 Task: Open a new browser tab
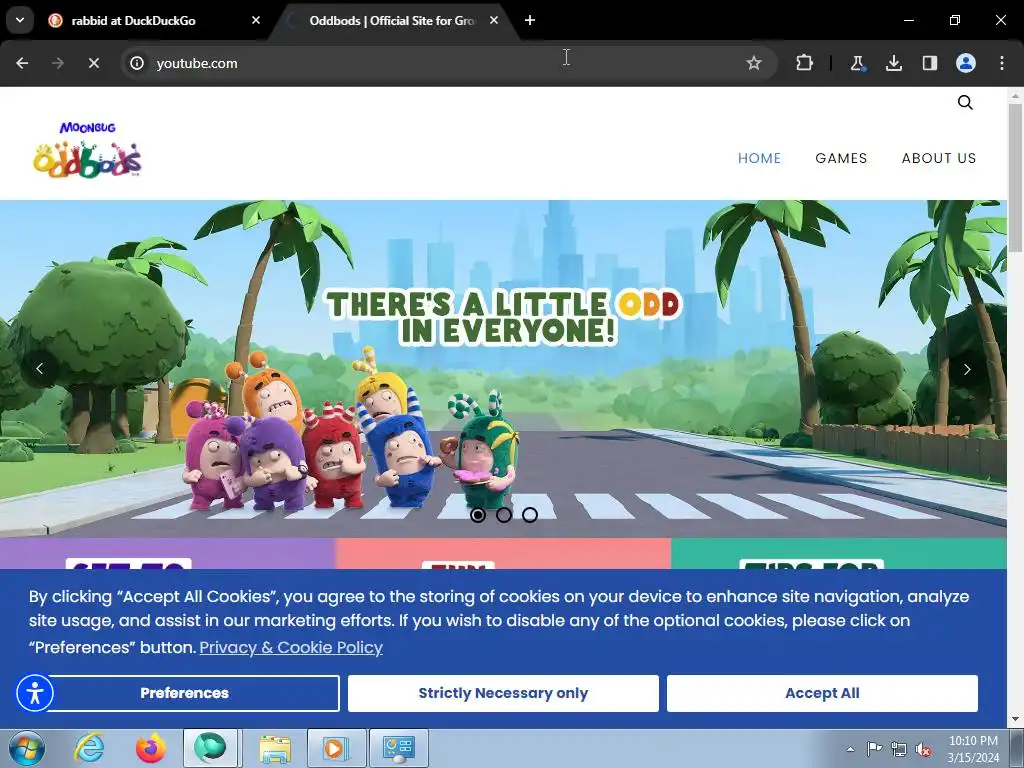pyautogui.click(x=530, y=20)
